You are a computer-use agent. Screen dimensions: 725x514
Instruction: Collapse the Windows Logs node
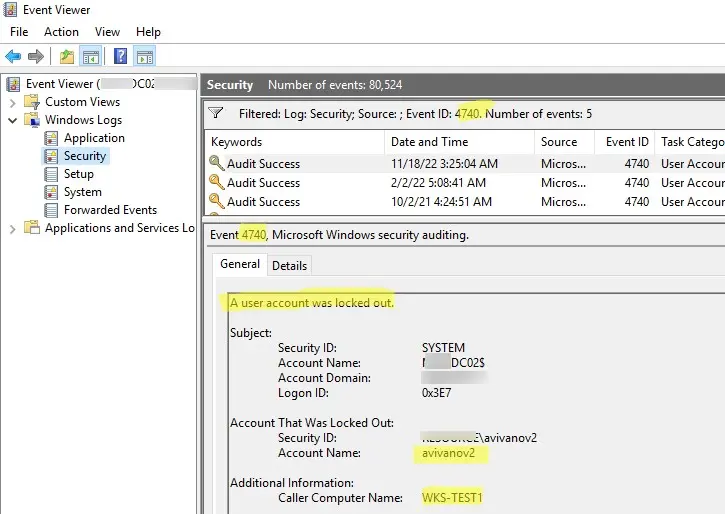coord(13,120)
